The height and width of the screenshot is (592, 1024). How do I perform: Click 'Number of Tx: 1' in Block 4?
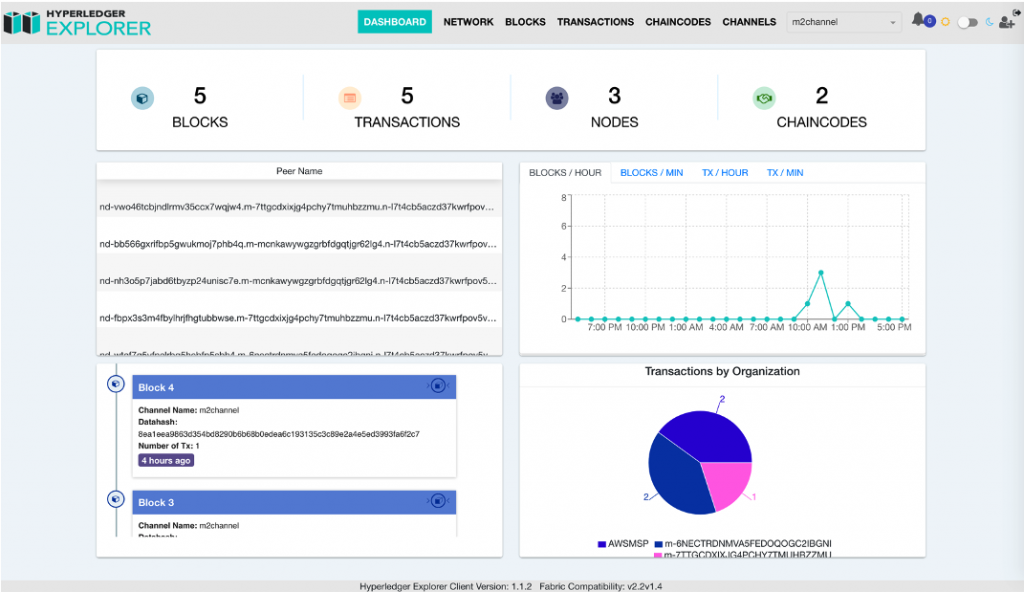pyautogui.click(x=168, y=446)
